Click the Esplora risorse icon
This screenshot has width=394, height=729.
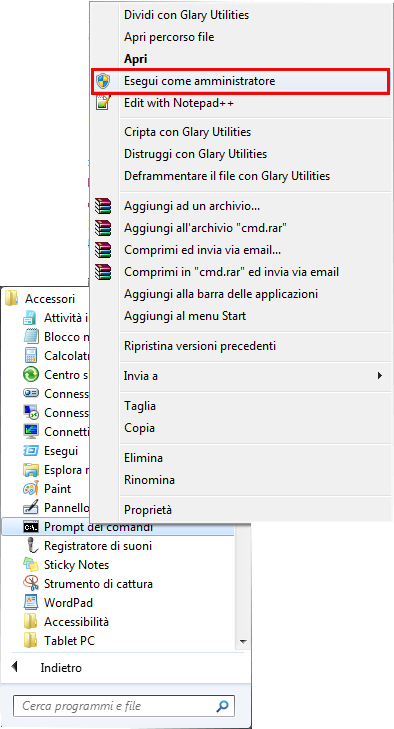(31, 470)
